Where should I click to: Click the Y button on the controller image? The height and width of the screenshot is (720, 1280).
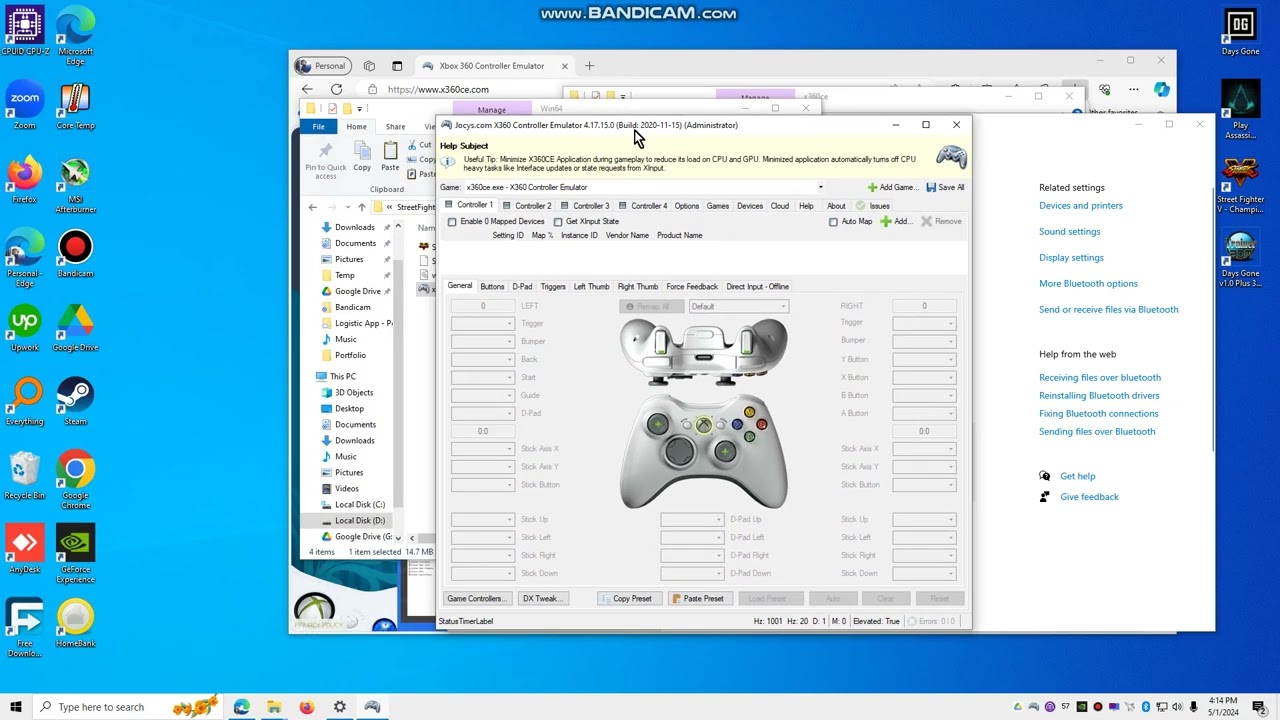coord(749,412)
